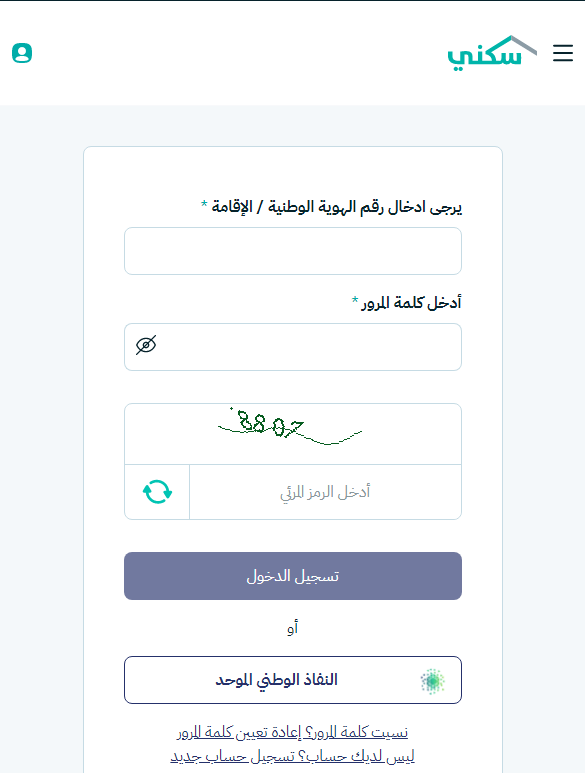Focus the password input field
Screen dimensions: 585x773
(x=293, y=347)
